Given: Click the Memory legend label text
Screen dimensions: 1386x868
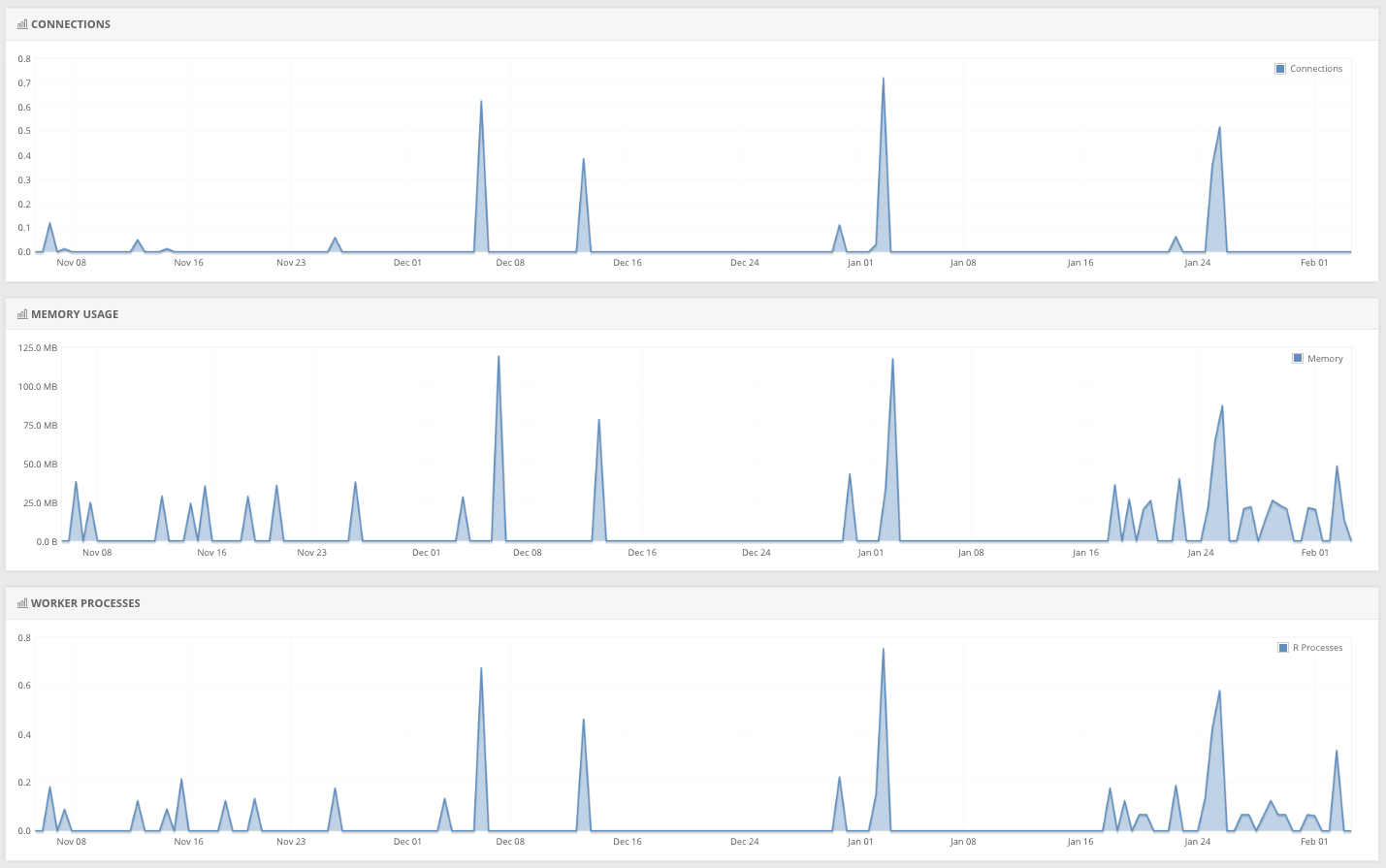Looking at the screenshot, I should pyautogui.click(x=1325, y=359).
